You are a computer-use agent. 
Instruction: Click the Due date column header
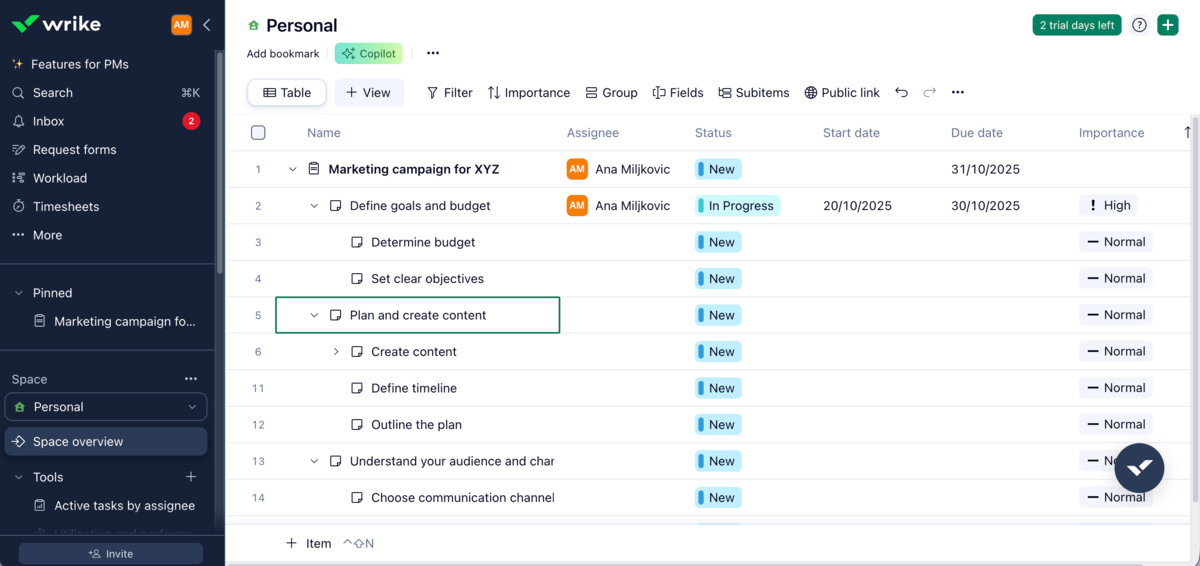click(x=977, y=133)
